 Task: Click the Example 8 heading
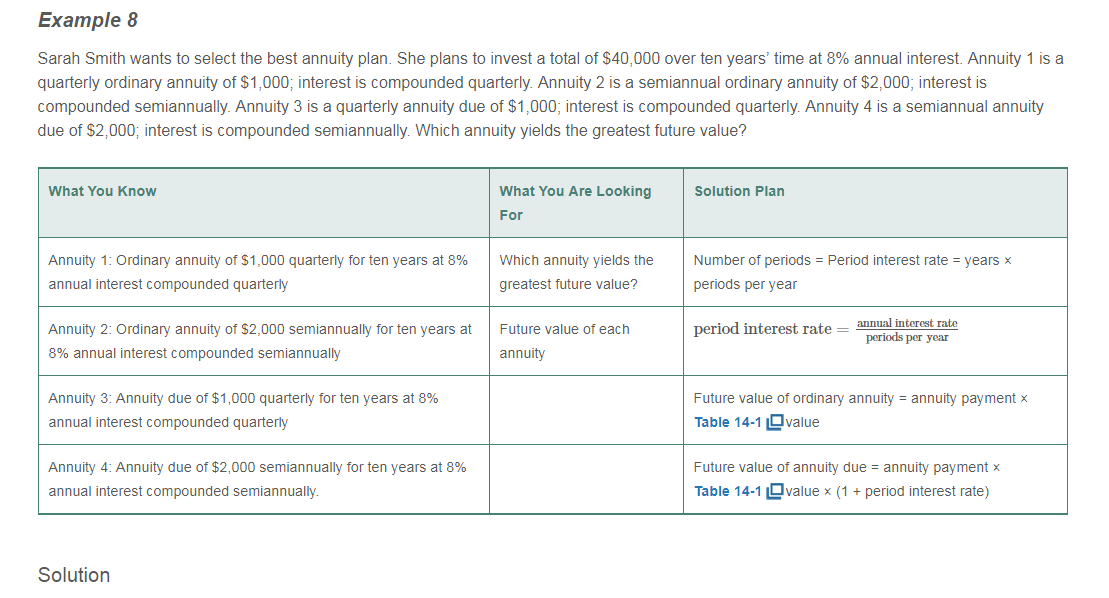88,20
